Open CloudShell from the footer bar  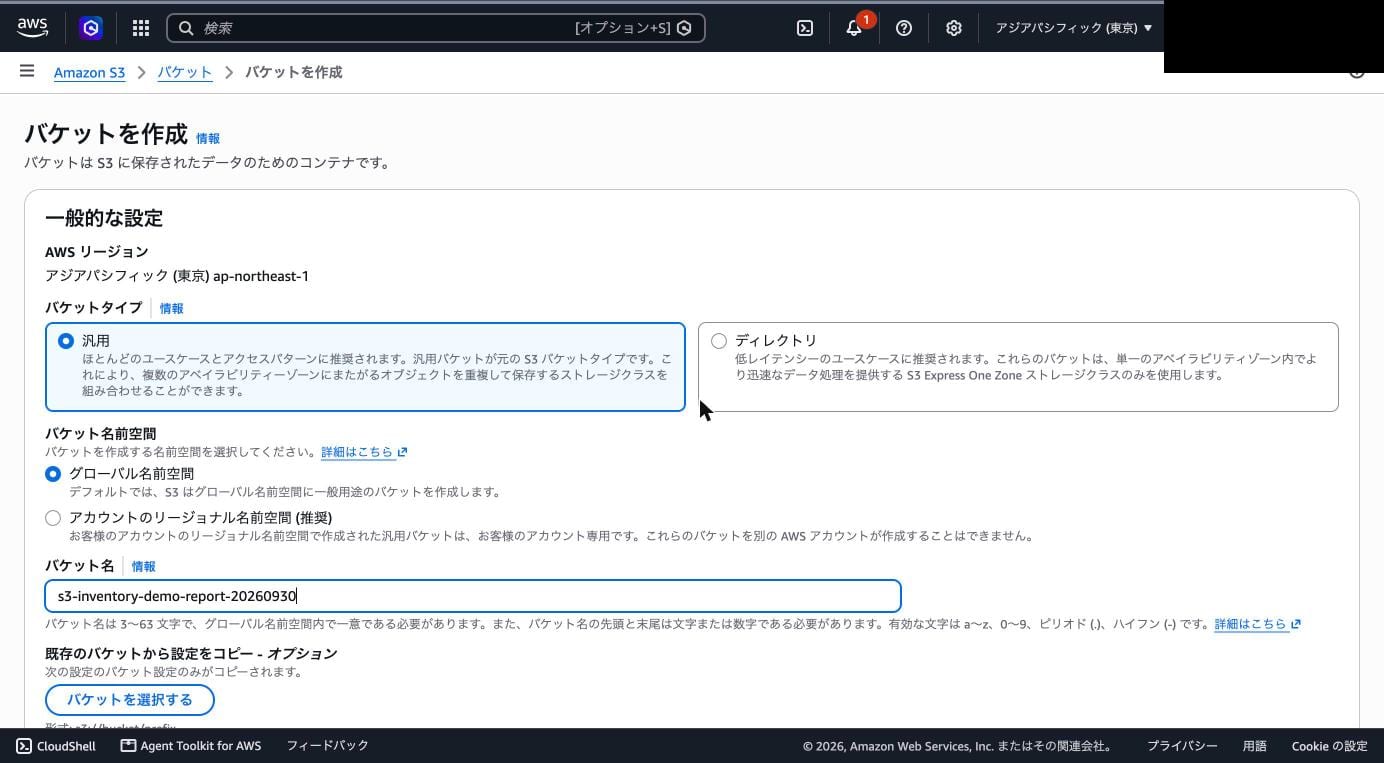pyautogui.click(x=56, y=746)
